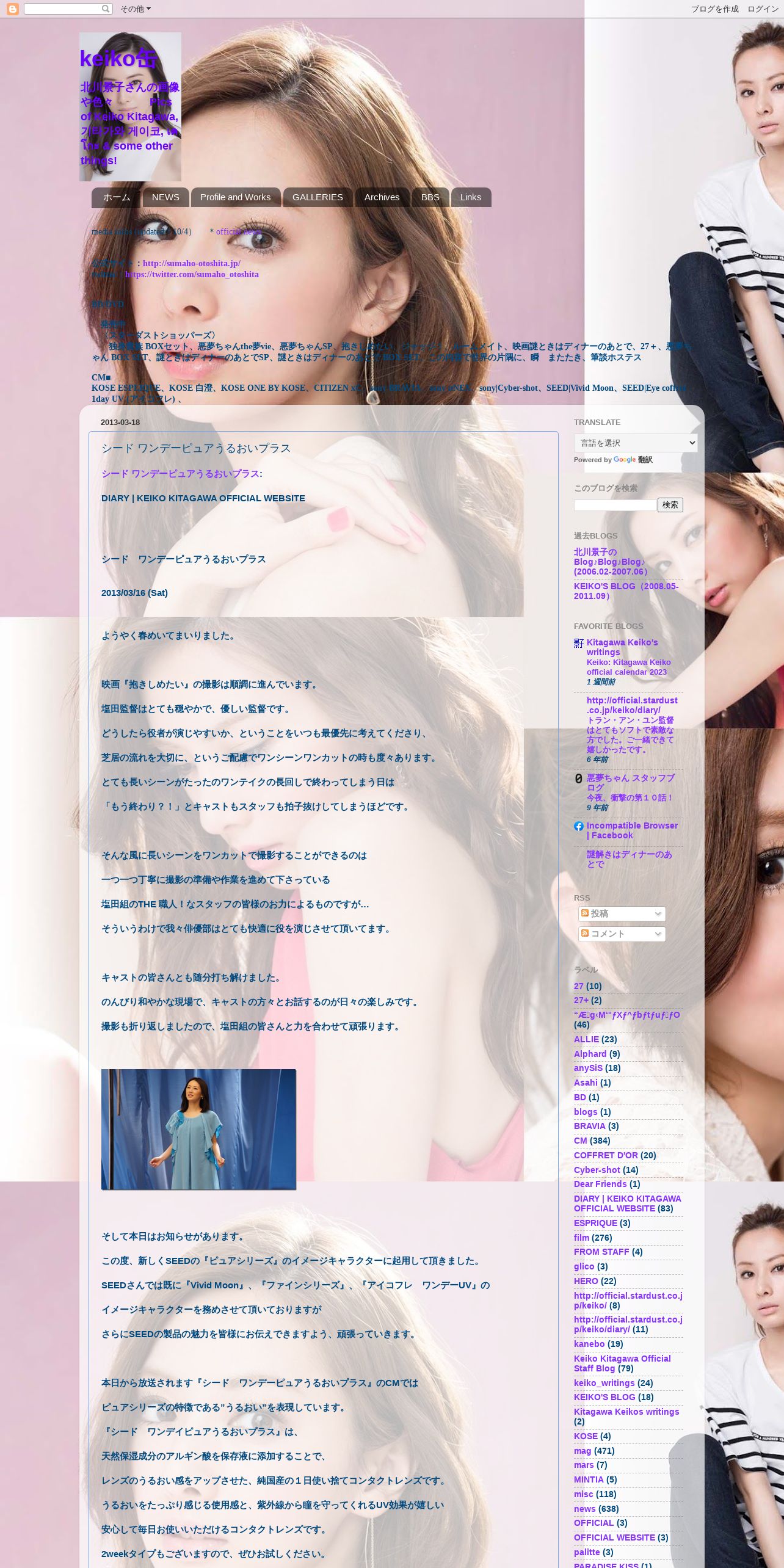Open the blue dress photo thumbnail

tap(198, 1129)
